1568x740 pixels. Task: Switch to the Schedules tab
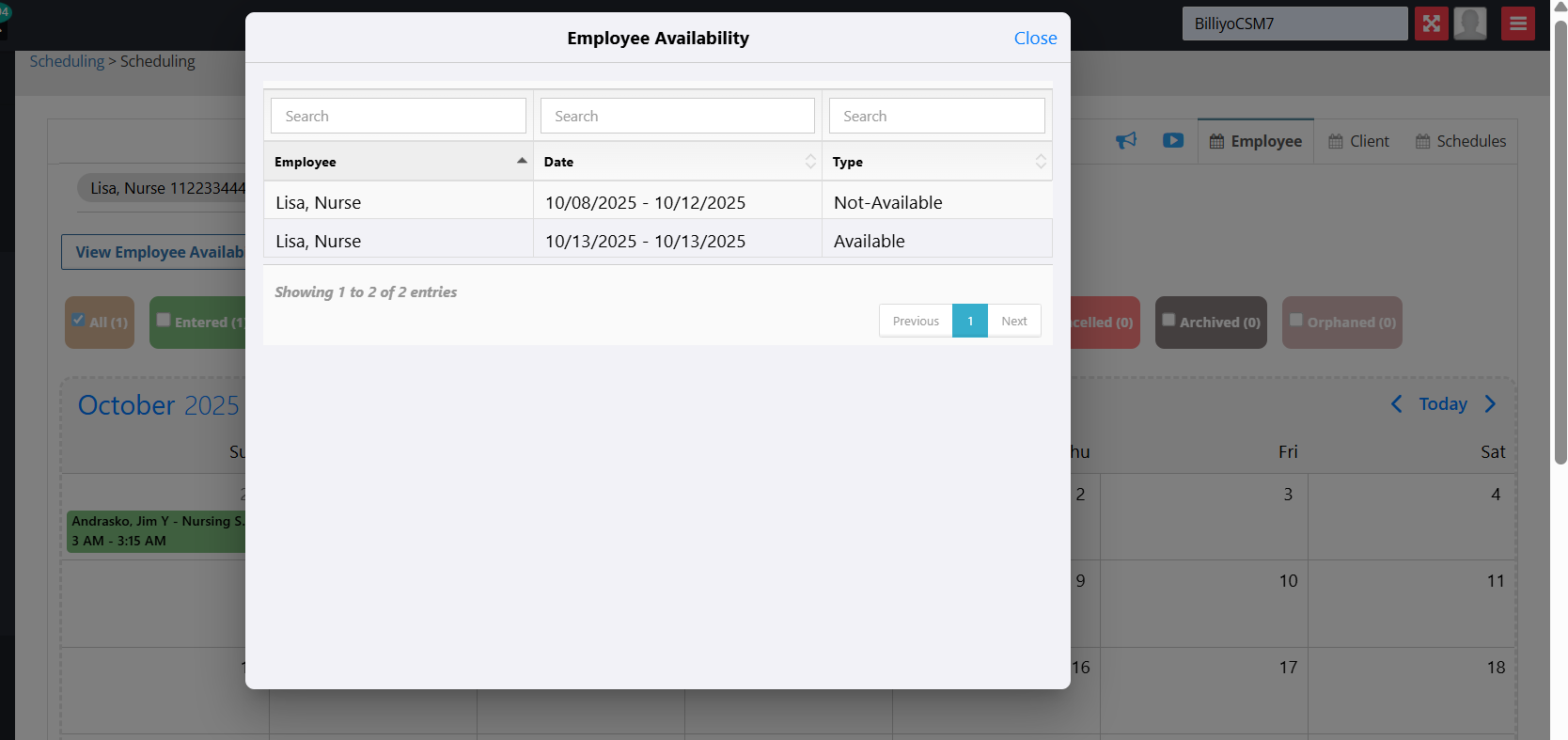(x=1461, y=141)
